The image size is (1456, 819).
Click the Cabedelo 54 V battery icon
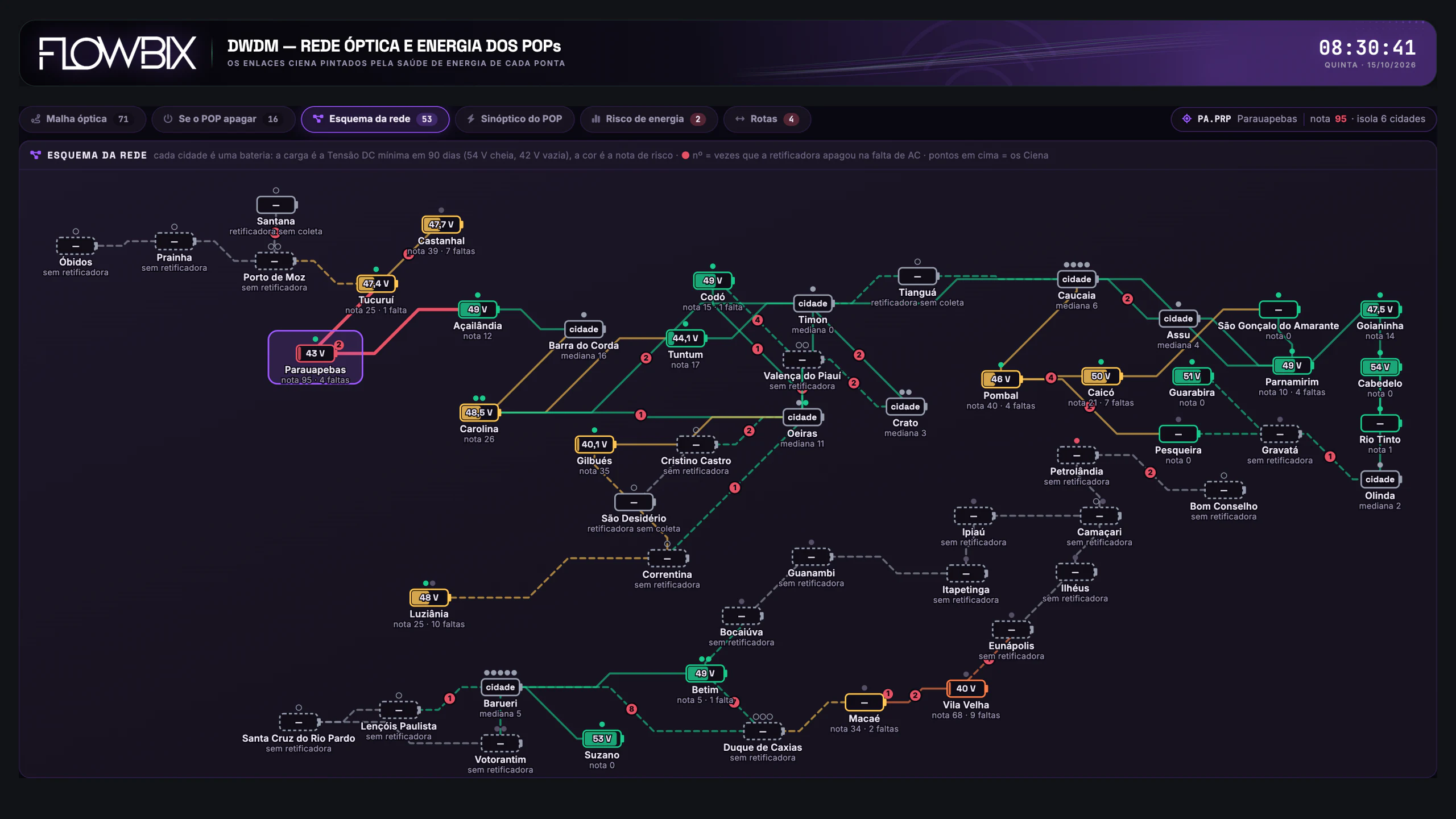click(1380, 367)
